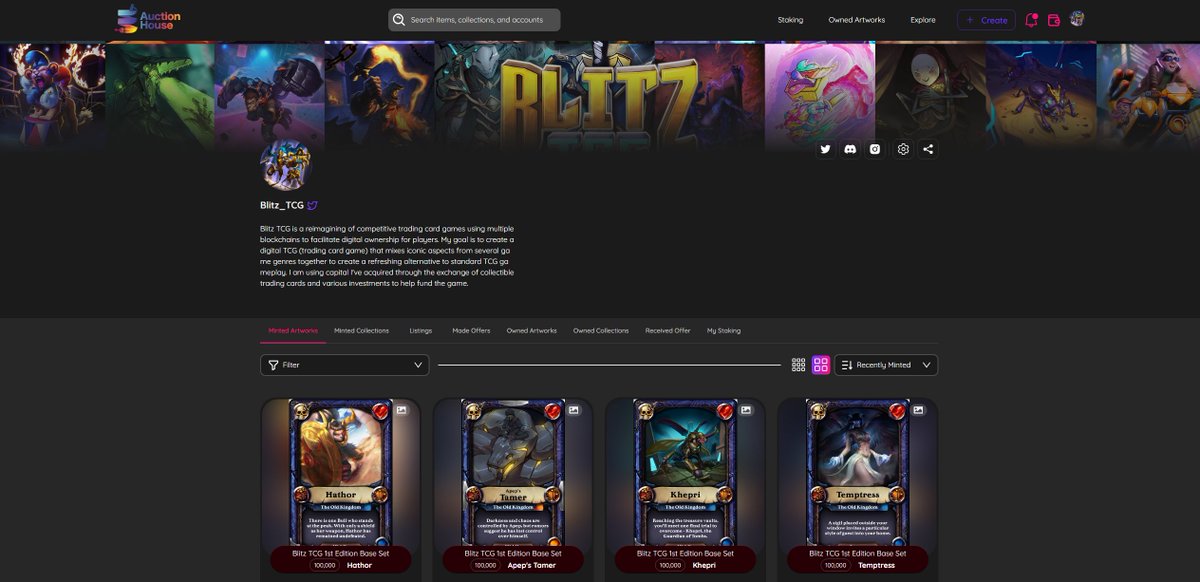1200x582 pixels.
Task: Click the funnel icon in Filter box
Action: (x=273, y=365)
